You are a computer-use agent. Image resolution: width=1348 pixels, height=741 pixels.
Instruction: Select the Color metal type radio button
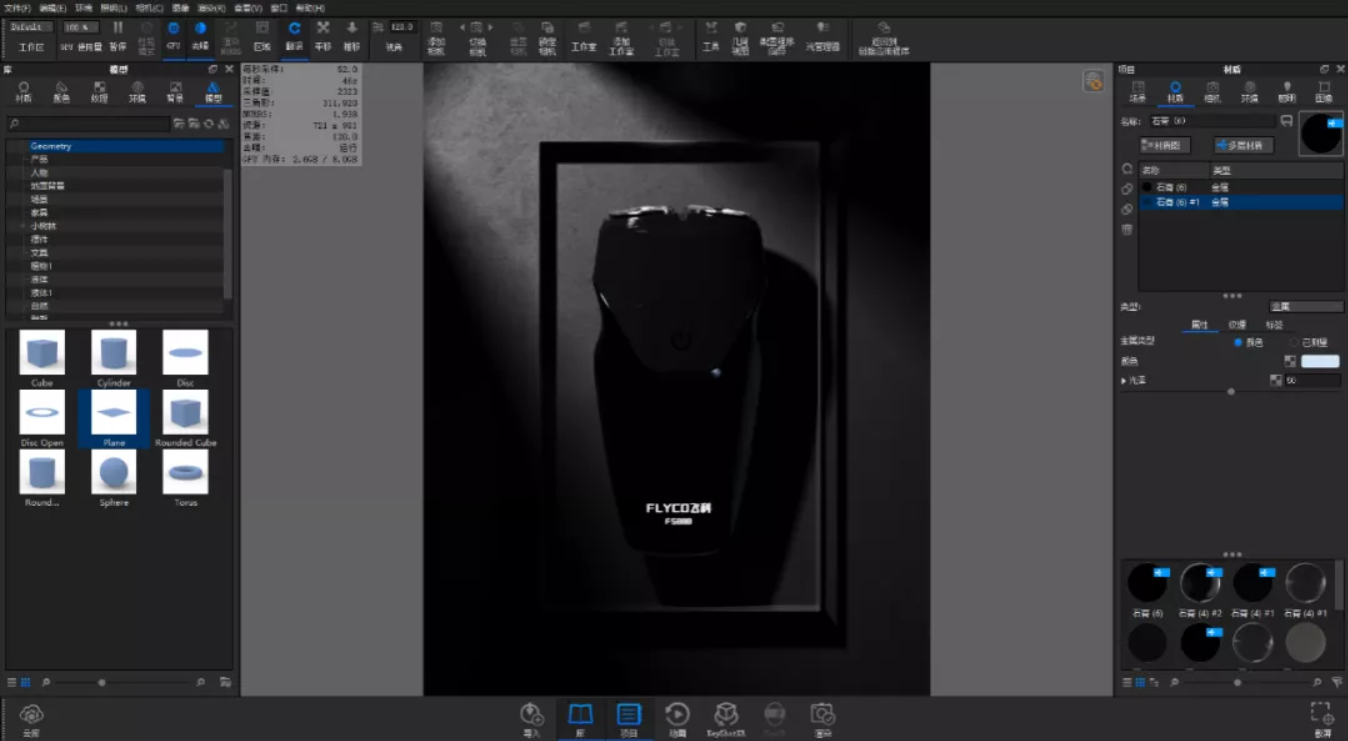[x=1238, y=342]
